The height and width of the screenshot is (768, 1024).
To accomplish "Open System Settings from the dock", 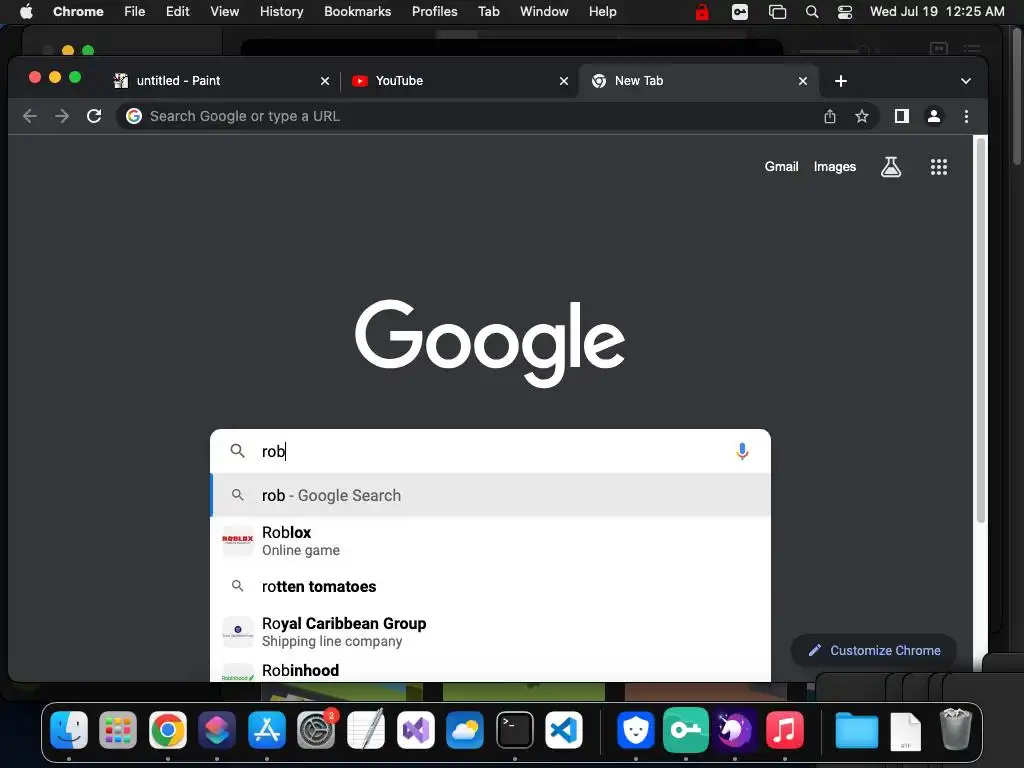I will click(x=316, y=729).
